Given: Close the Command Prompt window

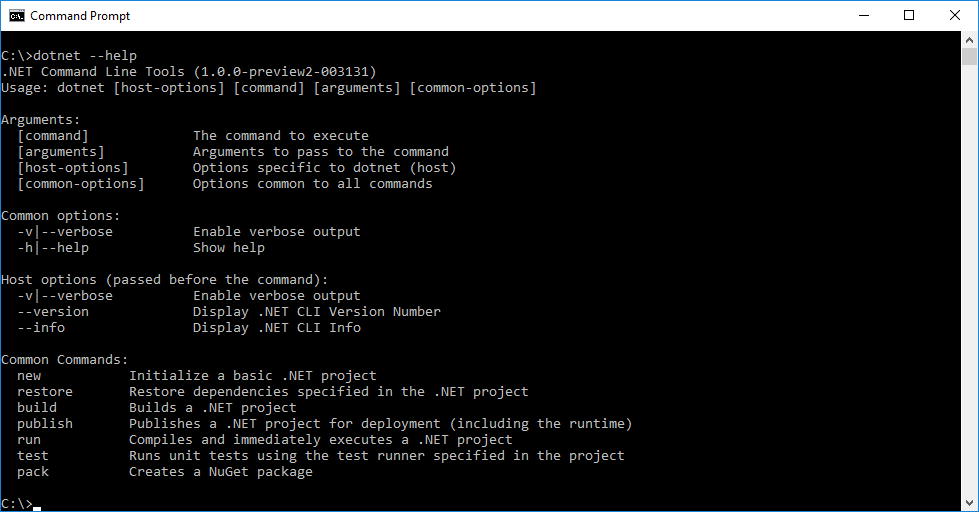Looking at the screenshot, I should pos(955,15).
